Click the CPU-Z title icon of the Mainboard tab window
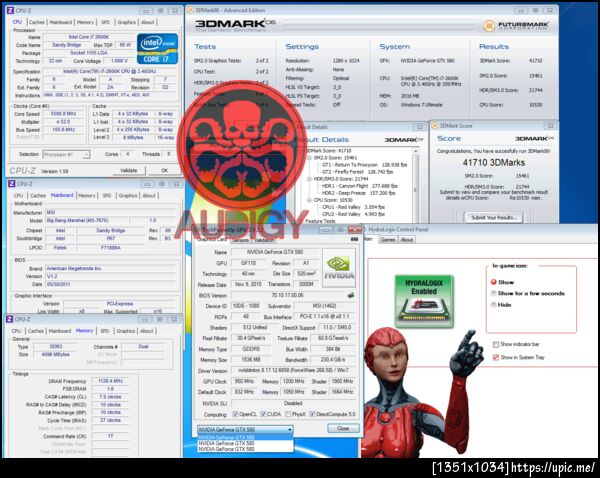The height and width of the screenshot is (478, 600). click(x=11, y=184)
